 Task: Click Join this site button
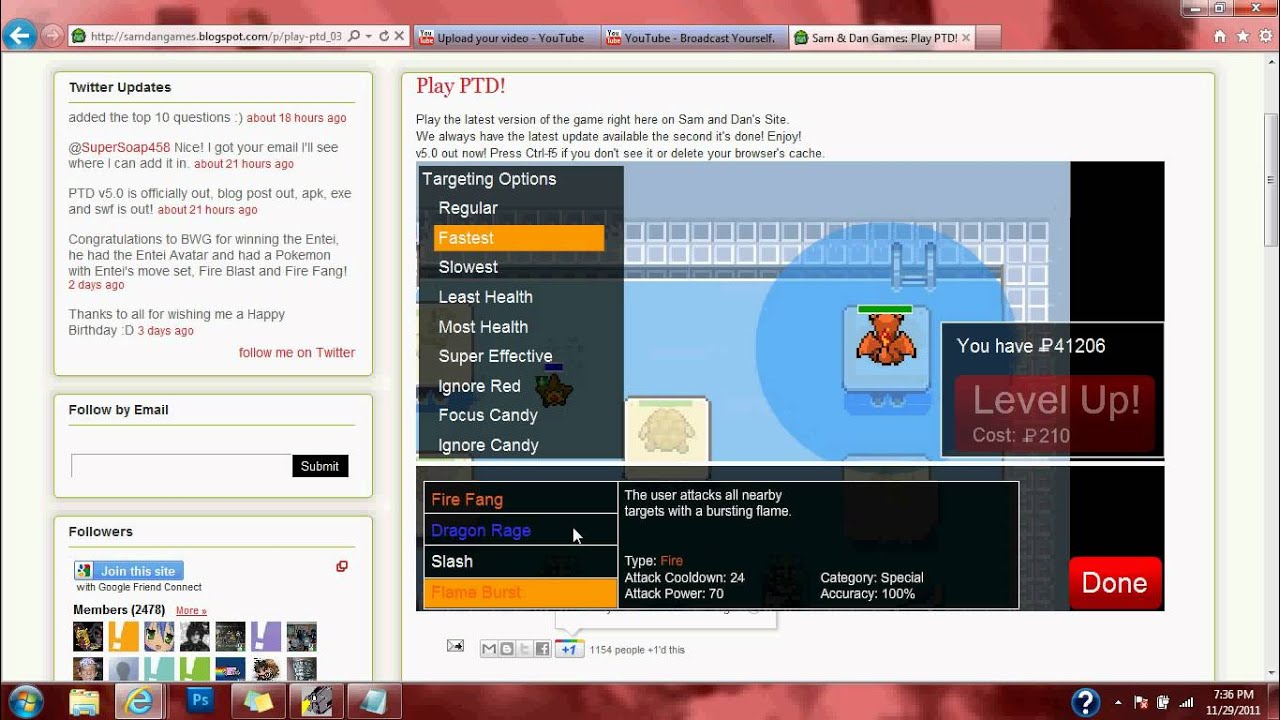[x=129, y=571]
